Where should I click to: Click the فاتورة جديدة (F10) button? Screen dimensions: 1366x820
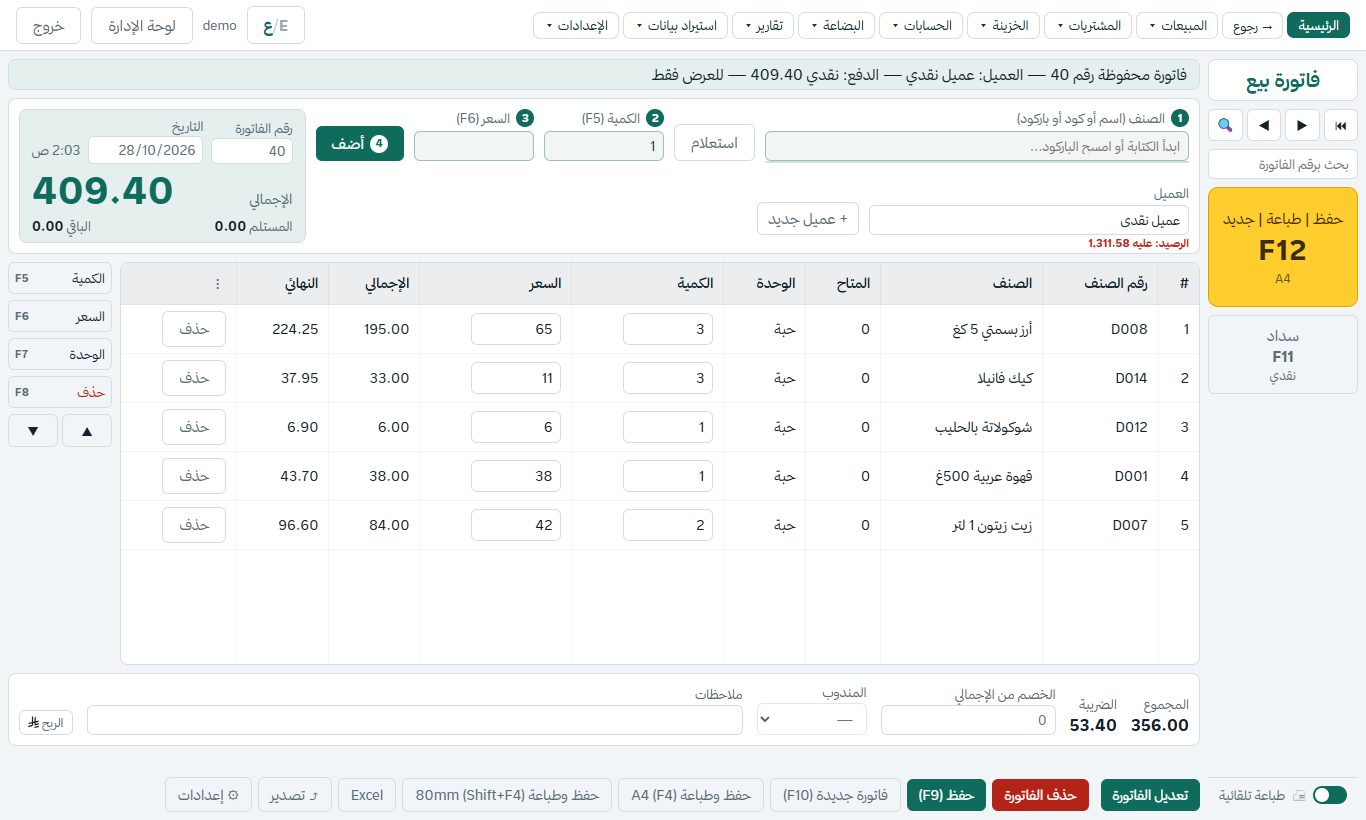pyautogui.click(x=835, y=795)
